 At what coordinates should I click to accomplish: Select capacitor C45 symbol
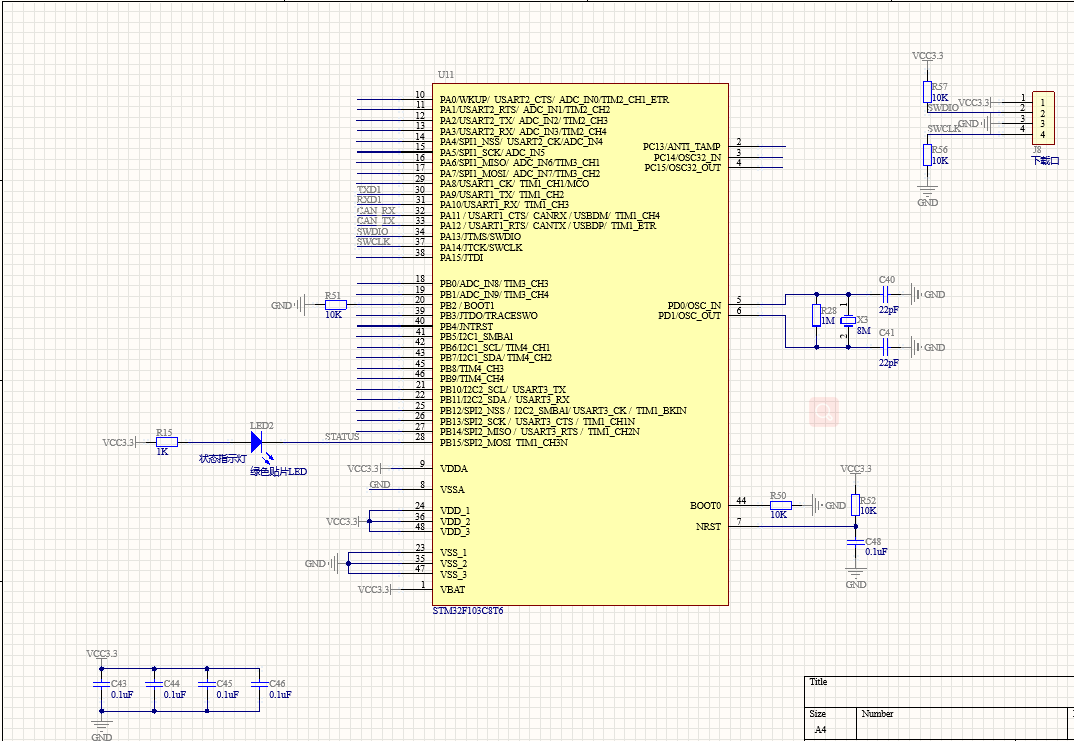tap(208, 684)
